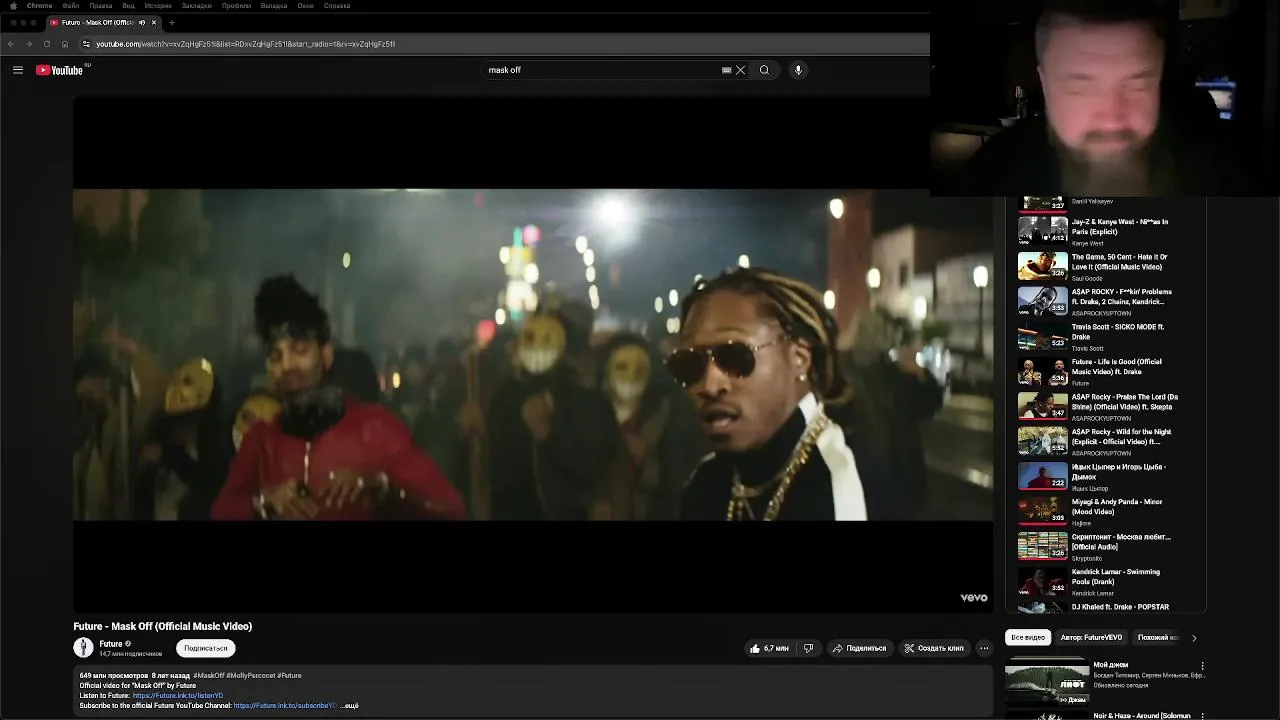Open the on-screen keyboard in search box

coord(727,70)
